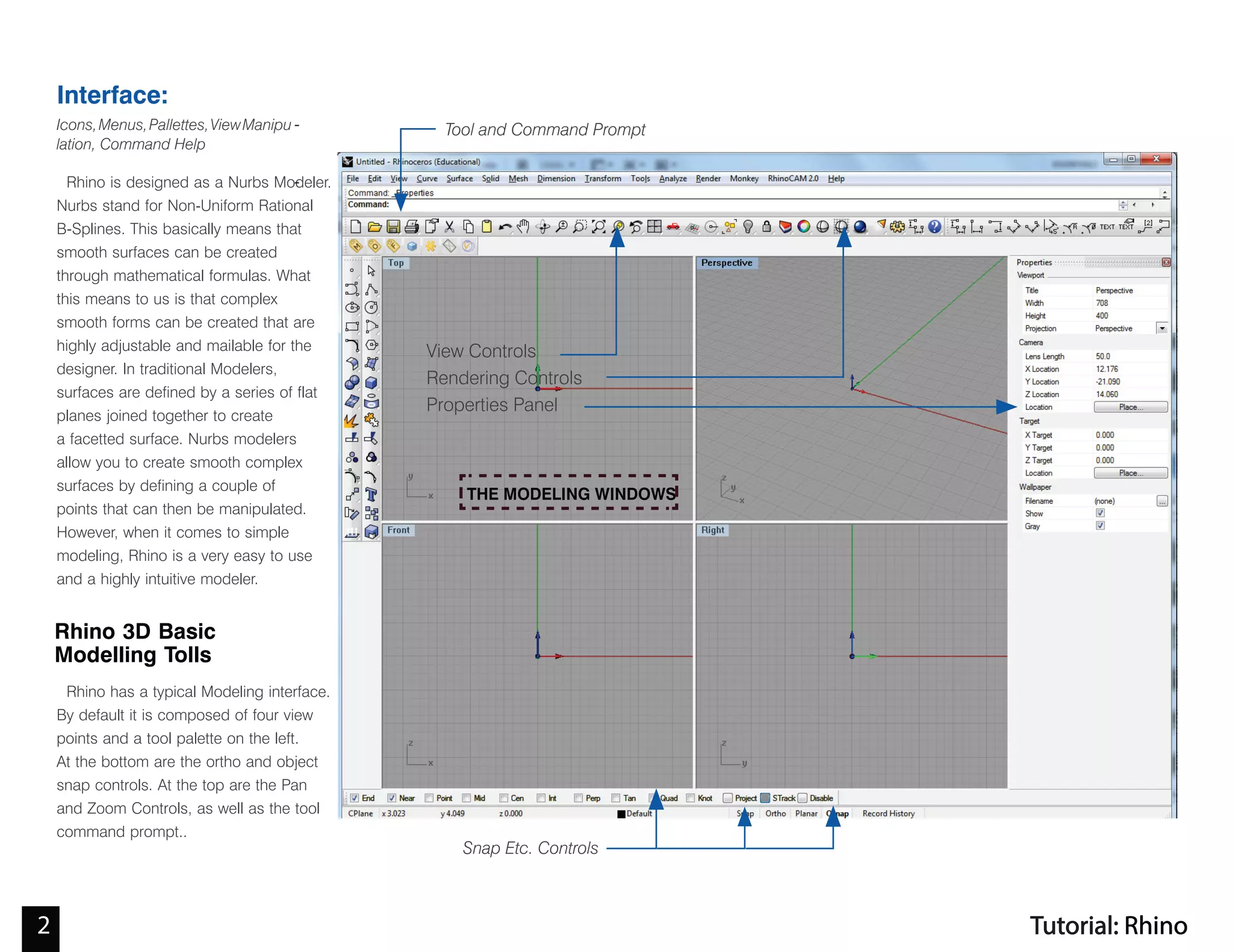Click the Zoom Extents icon
The width and height of the screenshot is (1233, 952).
pyautogui.click(x=598, y=227)
